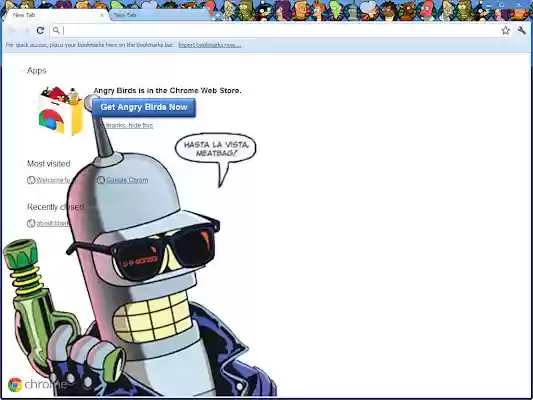This screenshot has width=533, height=400.
Task: Go back with the back arrow
Action: pyautogui.click(x=12, y=31)
